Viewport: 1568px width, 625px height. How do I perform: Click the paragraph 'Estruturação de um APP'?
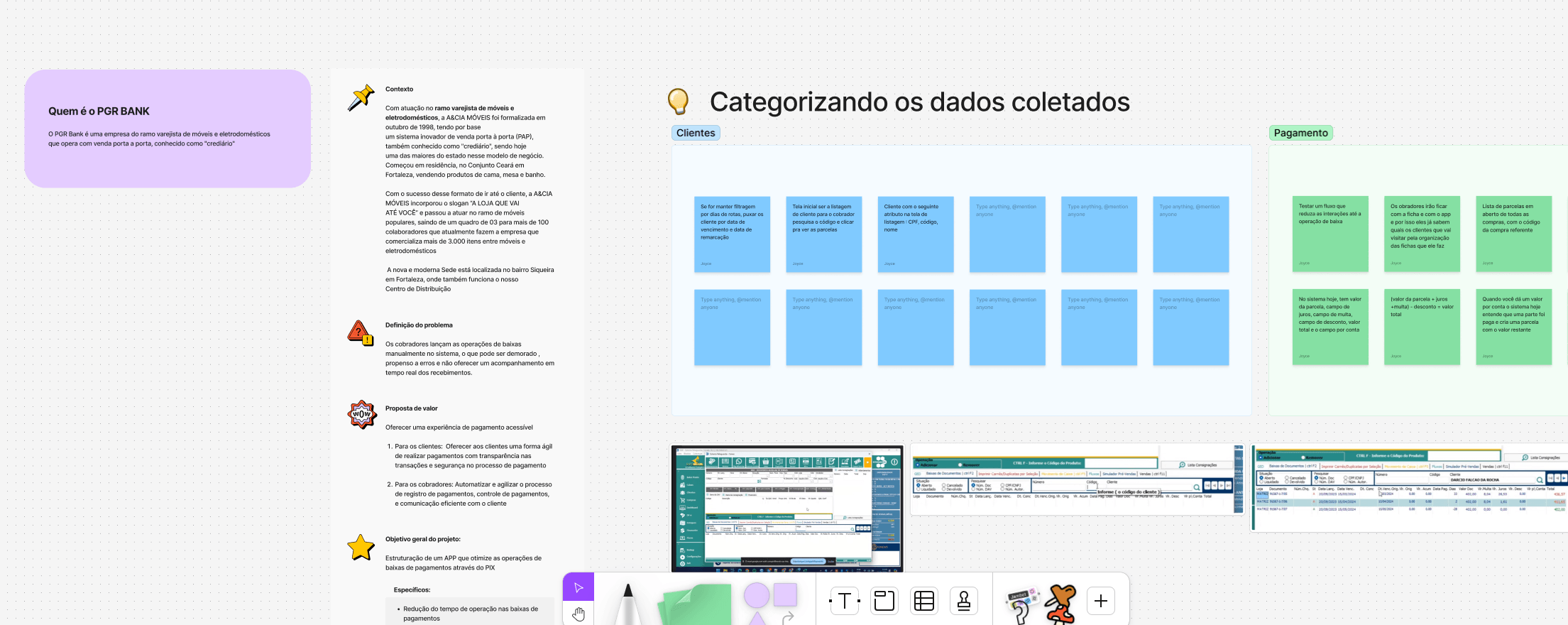464,562
